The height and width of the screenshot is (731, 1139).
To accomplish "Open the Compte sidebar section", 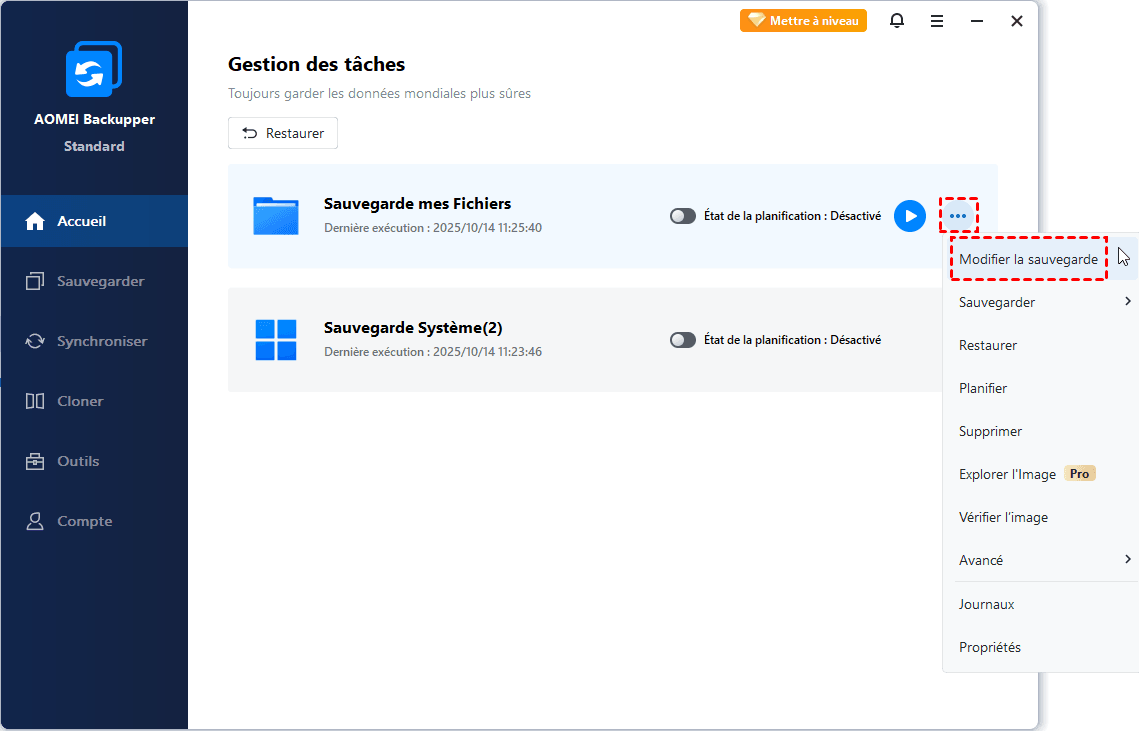I will point(94,521).
